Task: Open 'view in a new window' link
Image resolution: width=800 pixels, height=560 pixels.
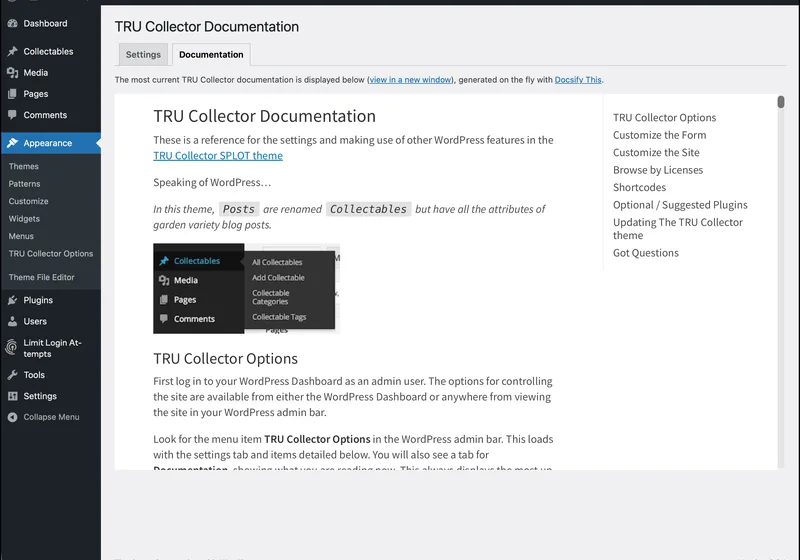Action: [410, 80]
